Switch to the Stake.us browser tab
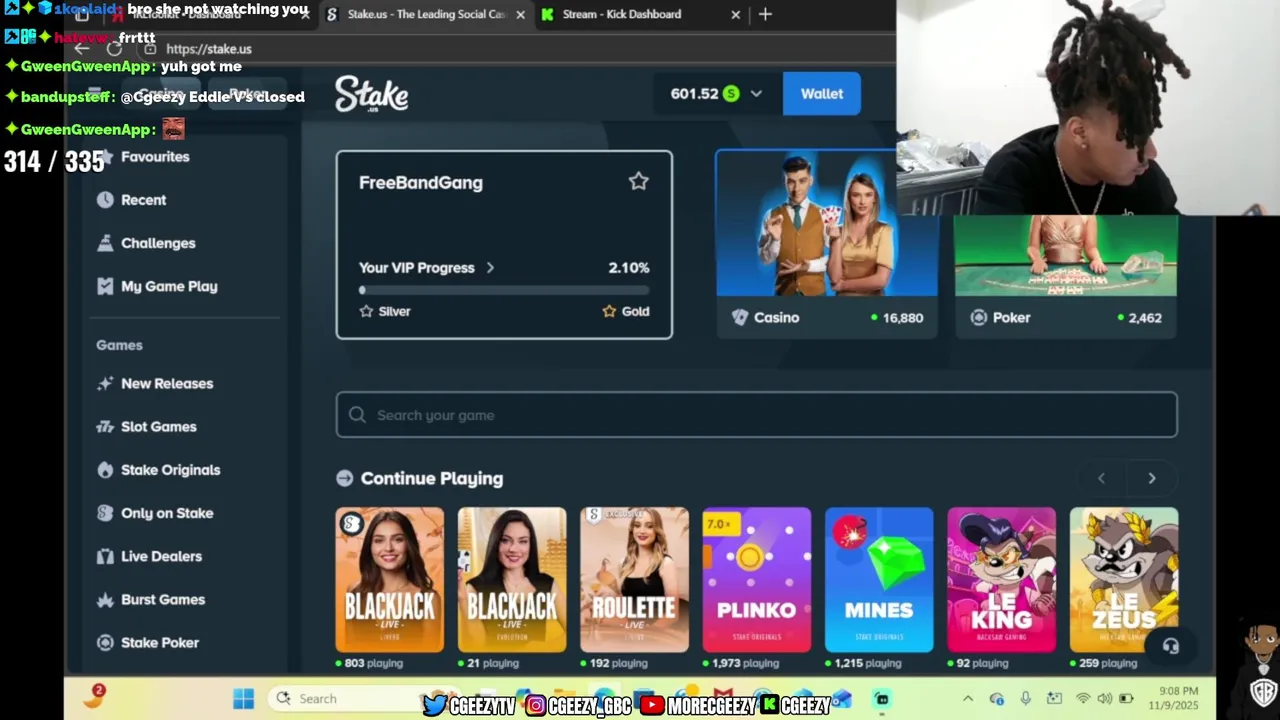The width and height of the screenshot is (1280, 720). [x=425, y=14]
